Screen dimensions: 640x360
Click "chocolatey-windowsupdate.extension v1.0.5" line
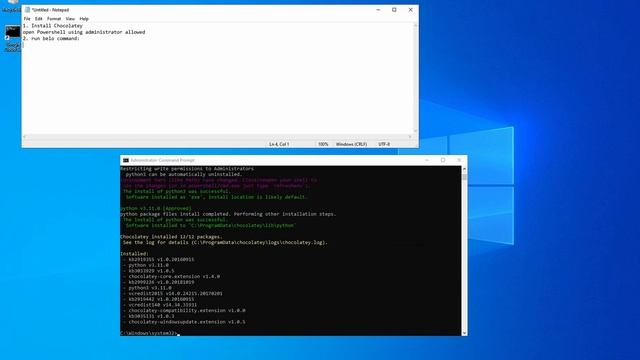click(x=187, y=322)
